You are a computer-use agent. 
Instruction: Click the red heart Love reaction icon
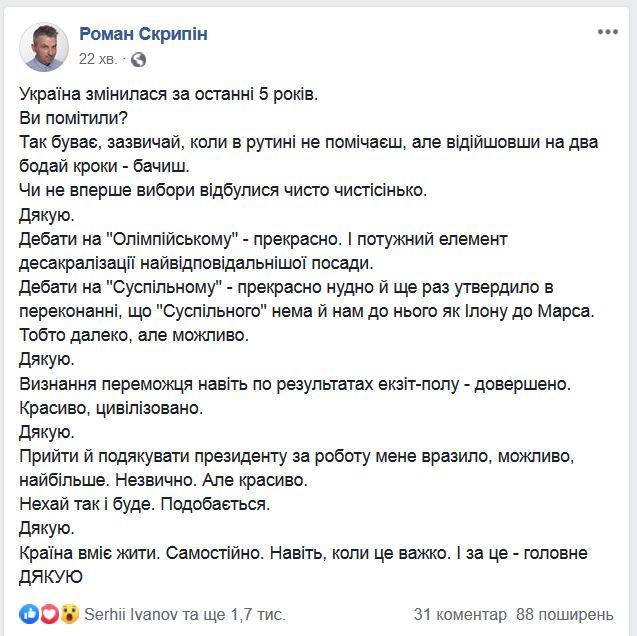[x=50, y=614]
